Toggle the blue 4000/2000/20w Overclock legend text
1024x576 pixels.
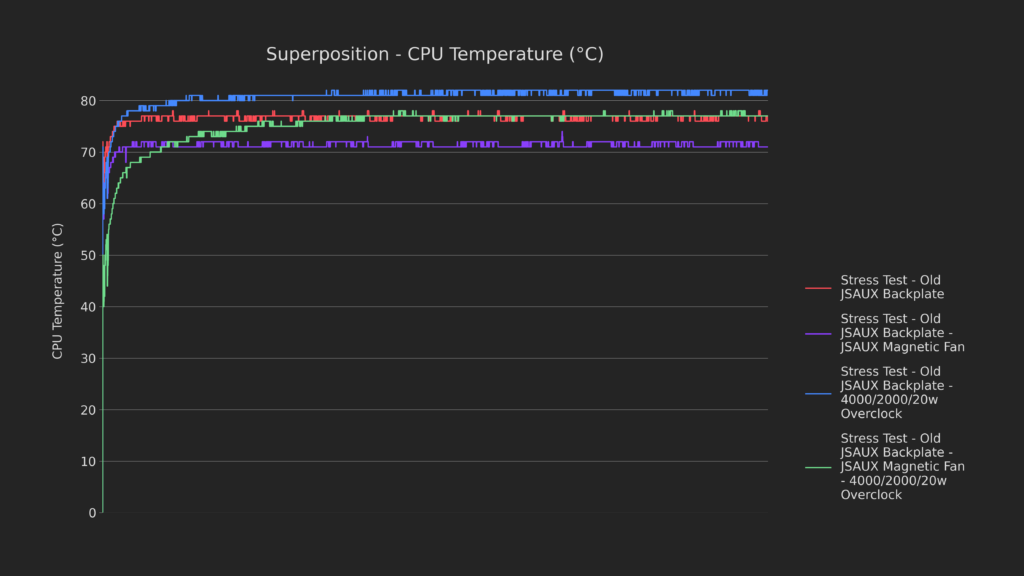click(896, 392)
